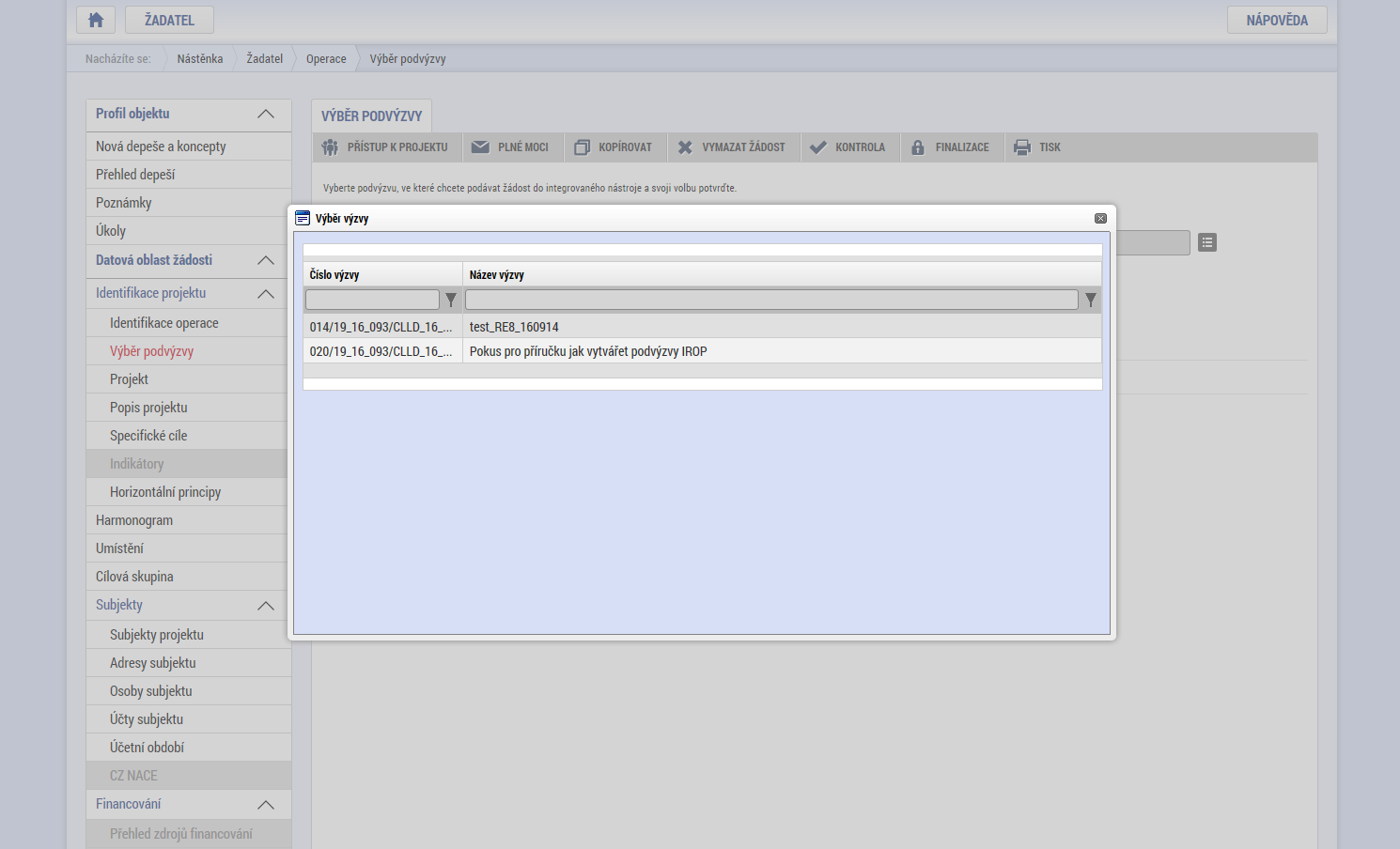Click KOPÍROVAT toolbar label
The height and width of the screenshot is (849, 1400).
point(625,147)
